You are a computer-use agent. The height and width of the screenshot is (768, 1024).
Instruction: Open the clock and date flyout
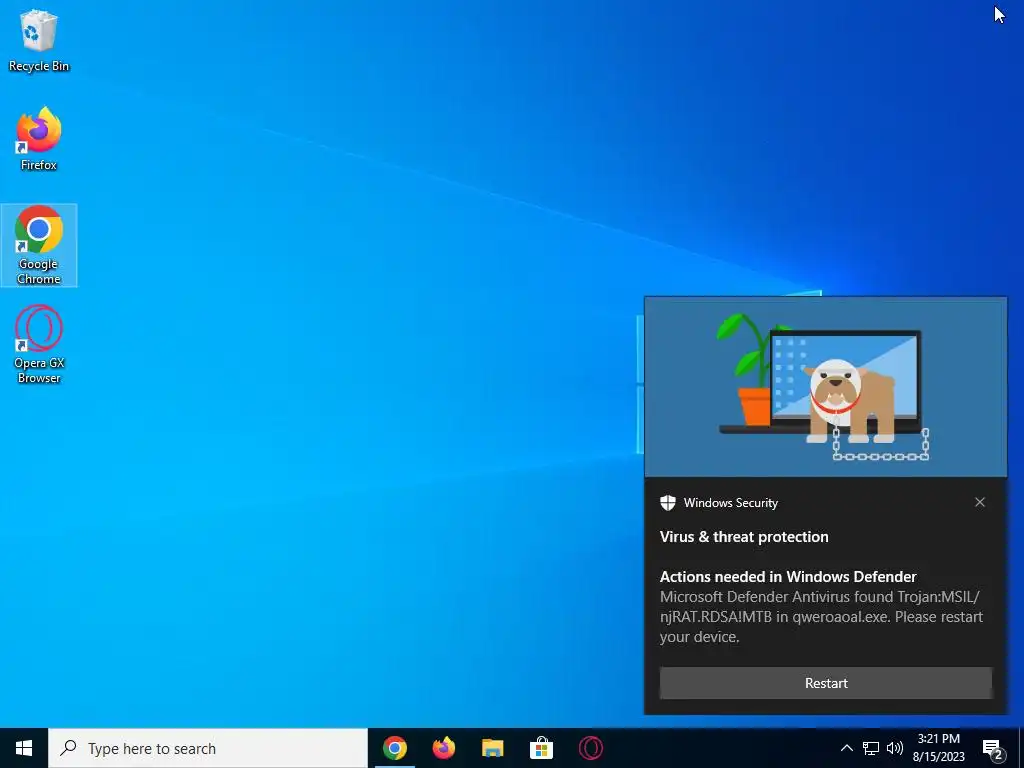[938, 748]
